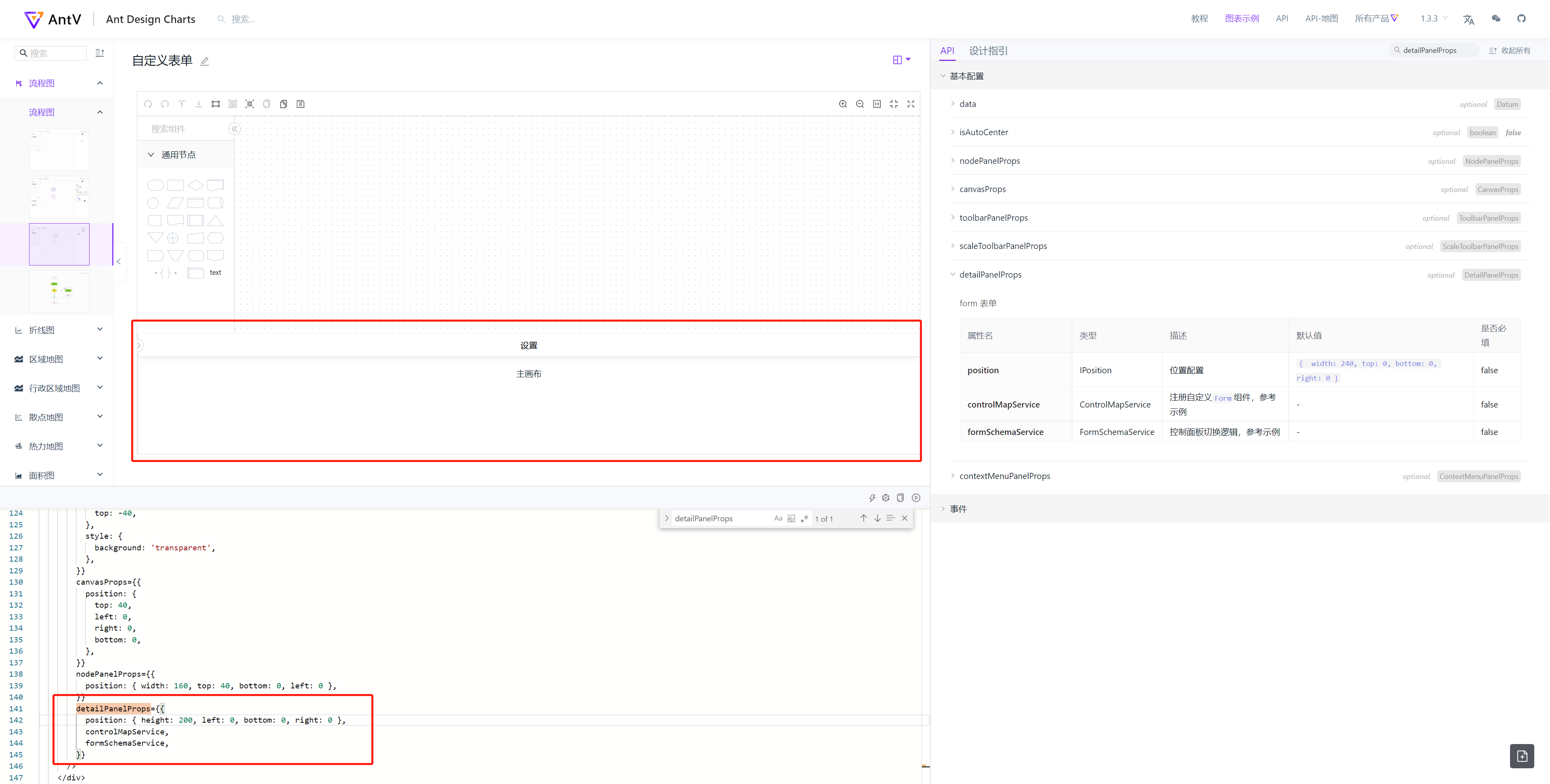
Task: Toggle regular expression search option
Action: pos(804,518)
